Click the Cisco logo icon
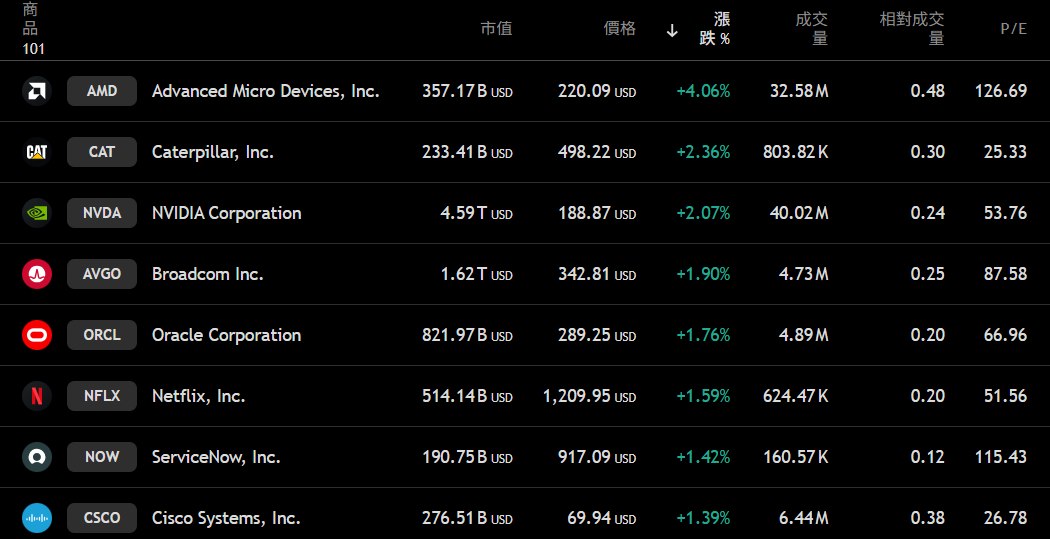The width and height of the screenshot is (1050, 539). 36,518
